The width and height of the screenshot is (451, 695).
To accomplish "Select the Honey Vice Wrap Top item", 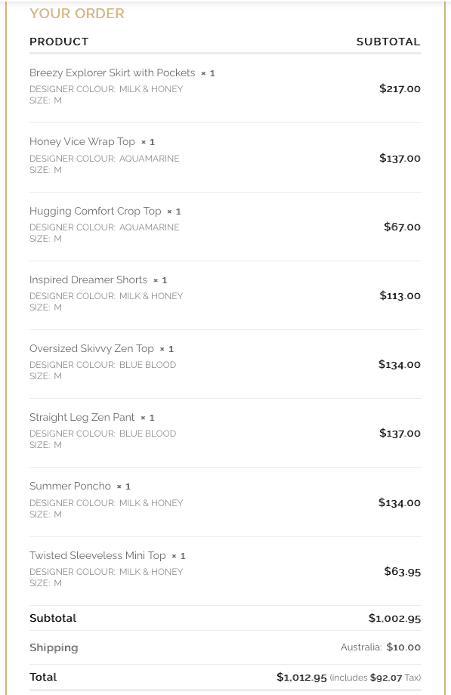I will [x=82, y=142].
